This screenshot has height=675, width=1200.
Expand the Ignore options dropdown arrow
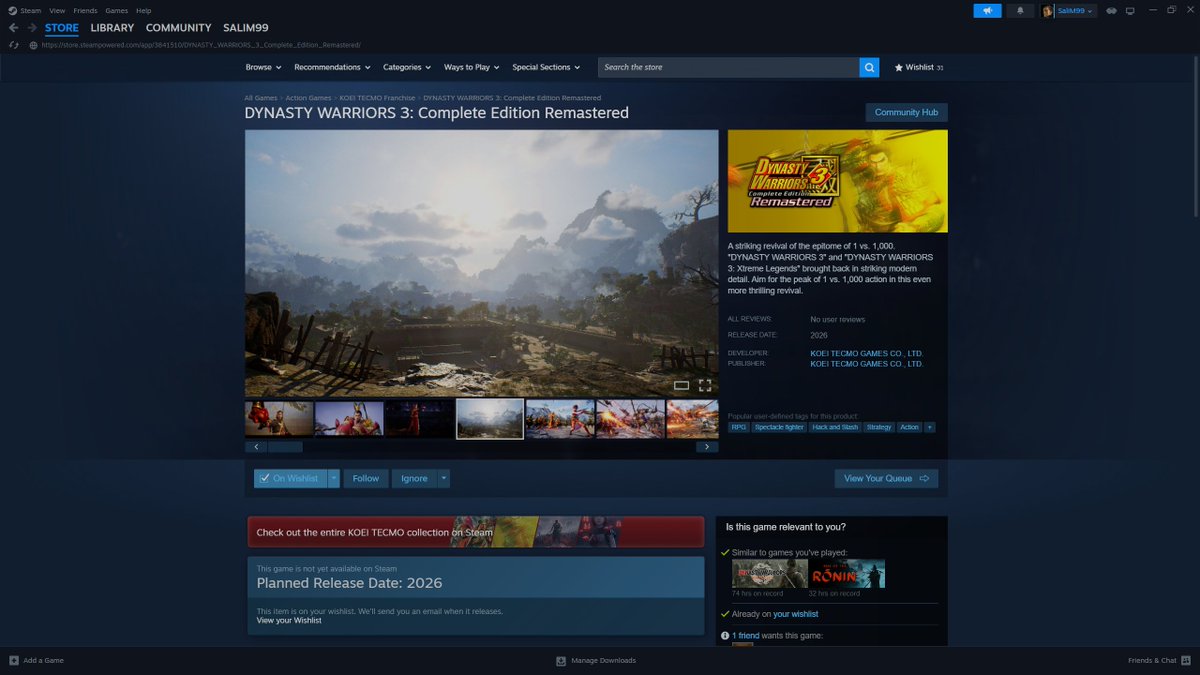pos(444,478)
